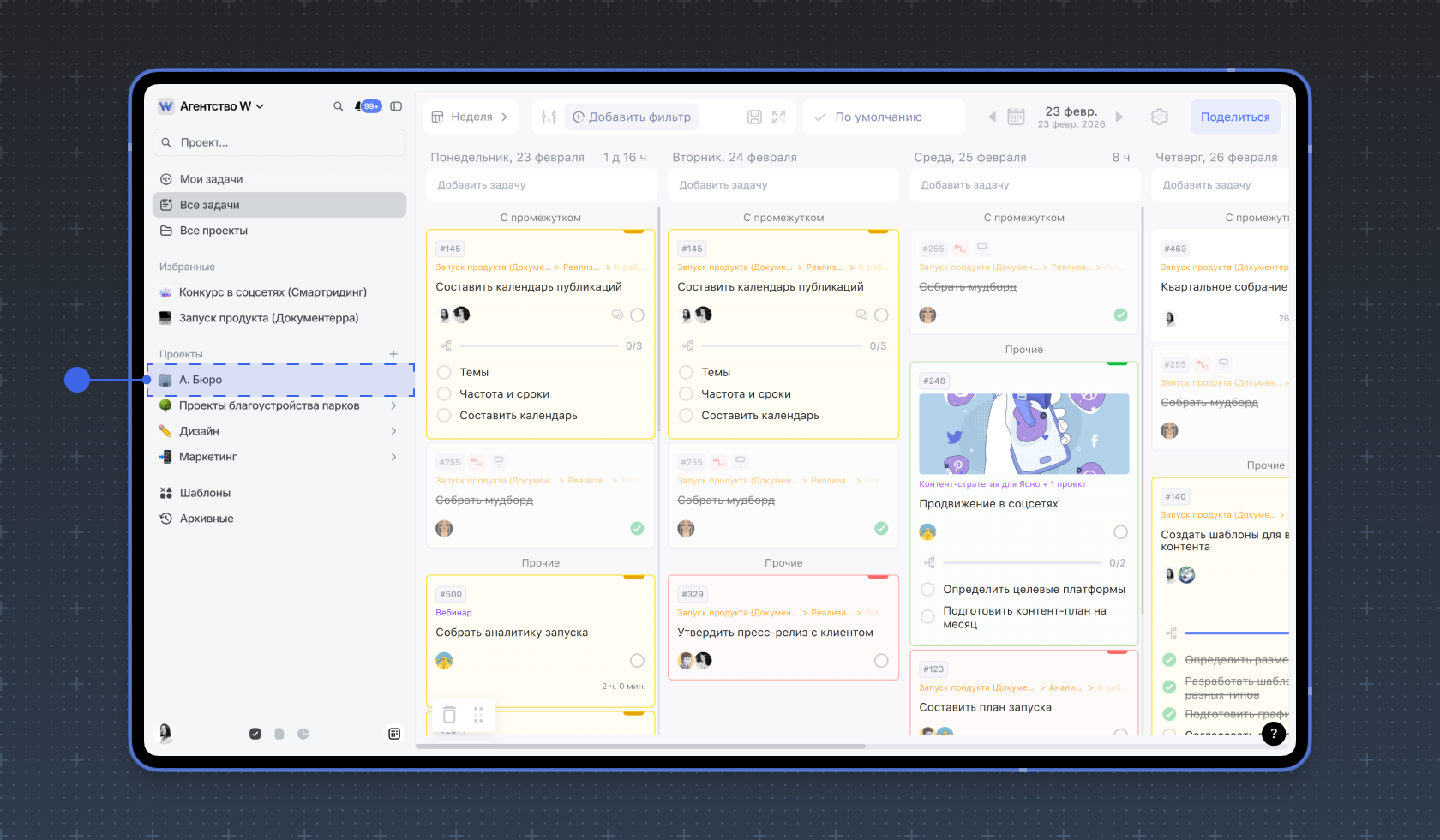Expand board to fullscreen with arrows icon

pos(778,117)
